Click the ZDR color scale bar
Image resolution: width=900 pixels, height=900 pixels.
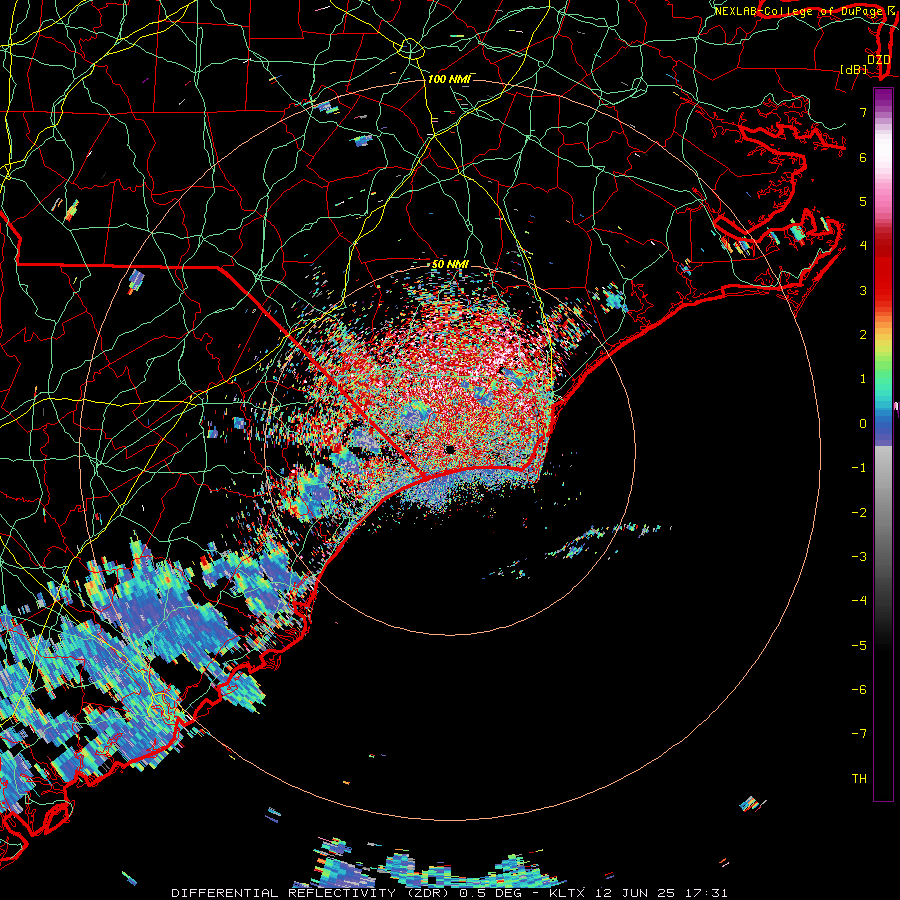(x=883, y=444)
